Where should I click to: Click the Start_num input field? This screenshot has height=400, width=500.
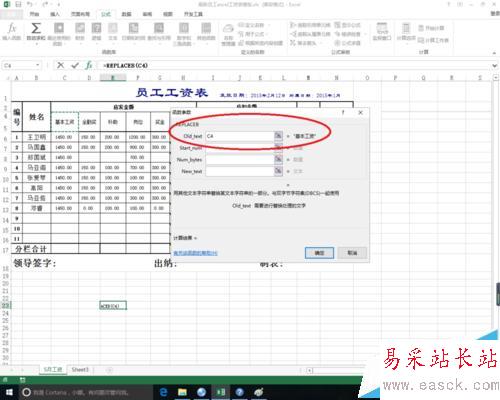pos(240,148)
